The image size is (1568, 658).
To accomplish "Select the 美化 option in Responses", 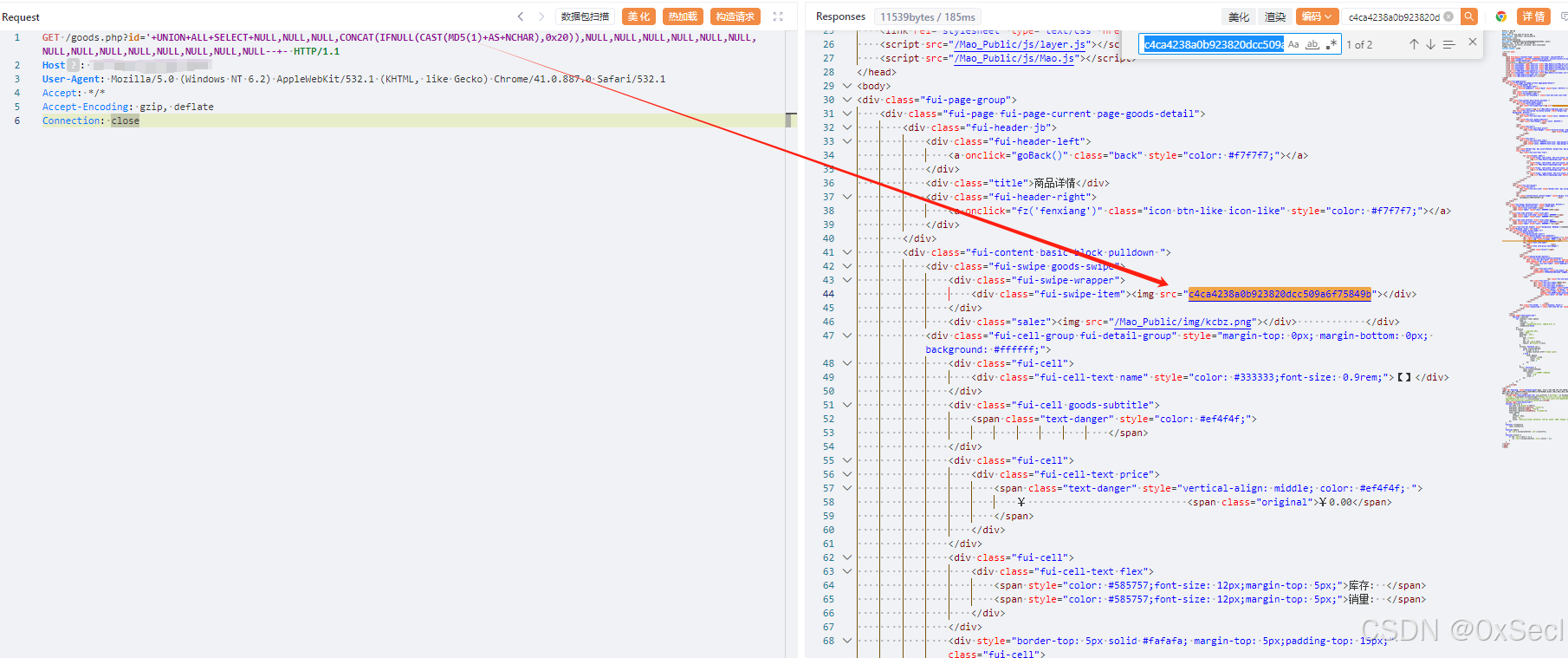I will pos(1239,16).
